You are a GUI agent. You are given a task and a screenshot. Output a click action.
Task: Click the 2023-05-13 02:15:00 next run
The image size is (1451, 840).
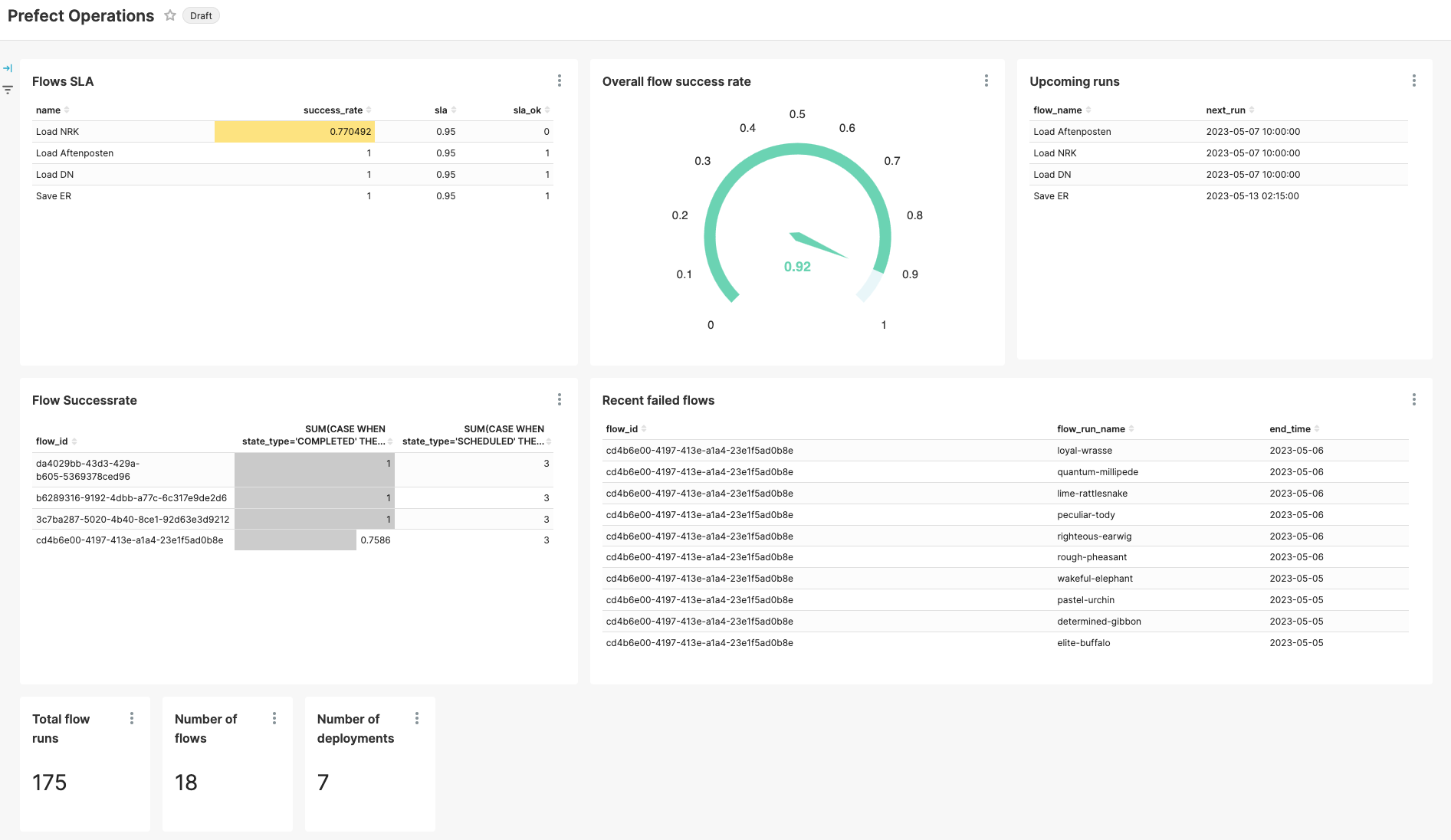(x=1252, y=196)
